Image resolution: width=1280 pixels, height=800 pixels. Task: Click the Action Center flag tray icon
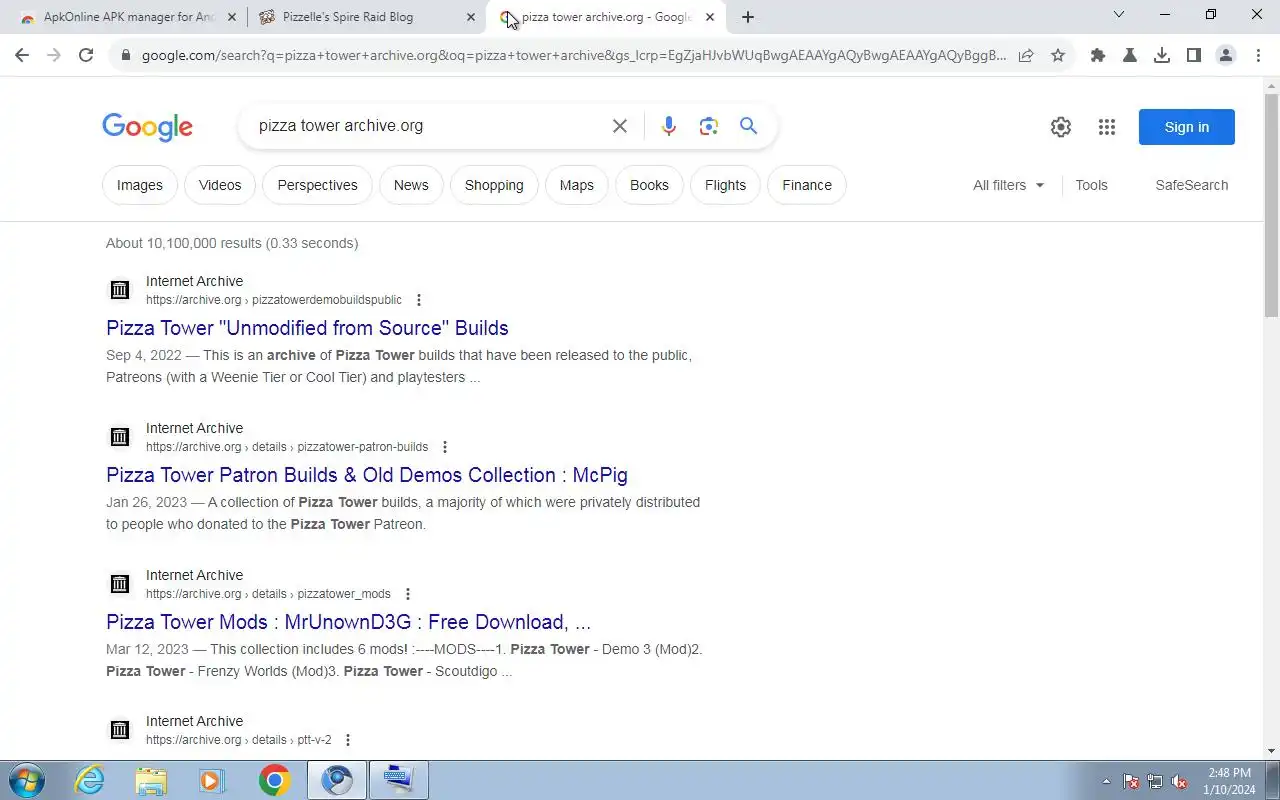tap(1131, 782)
